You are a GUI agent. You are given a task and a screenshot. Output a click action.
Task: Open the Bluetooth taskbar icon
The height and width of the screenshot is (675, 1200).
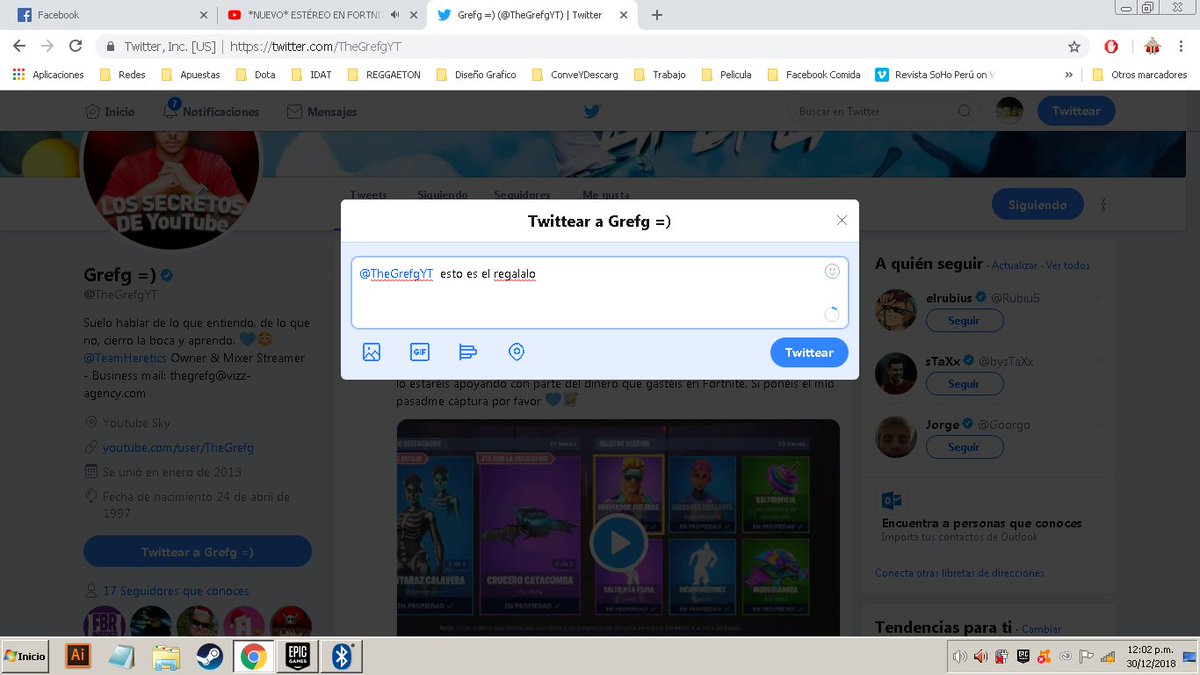pyautogui.click(x=341, y=656)
